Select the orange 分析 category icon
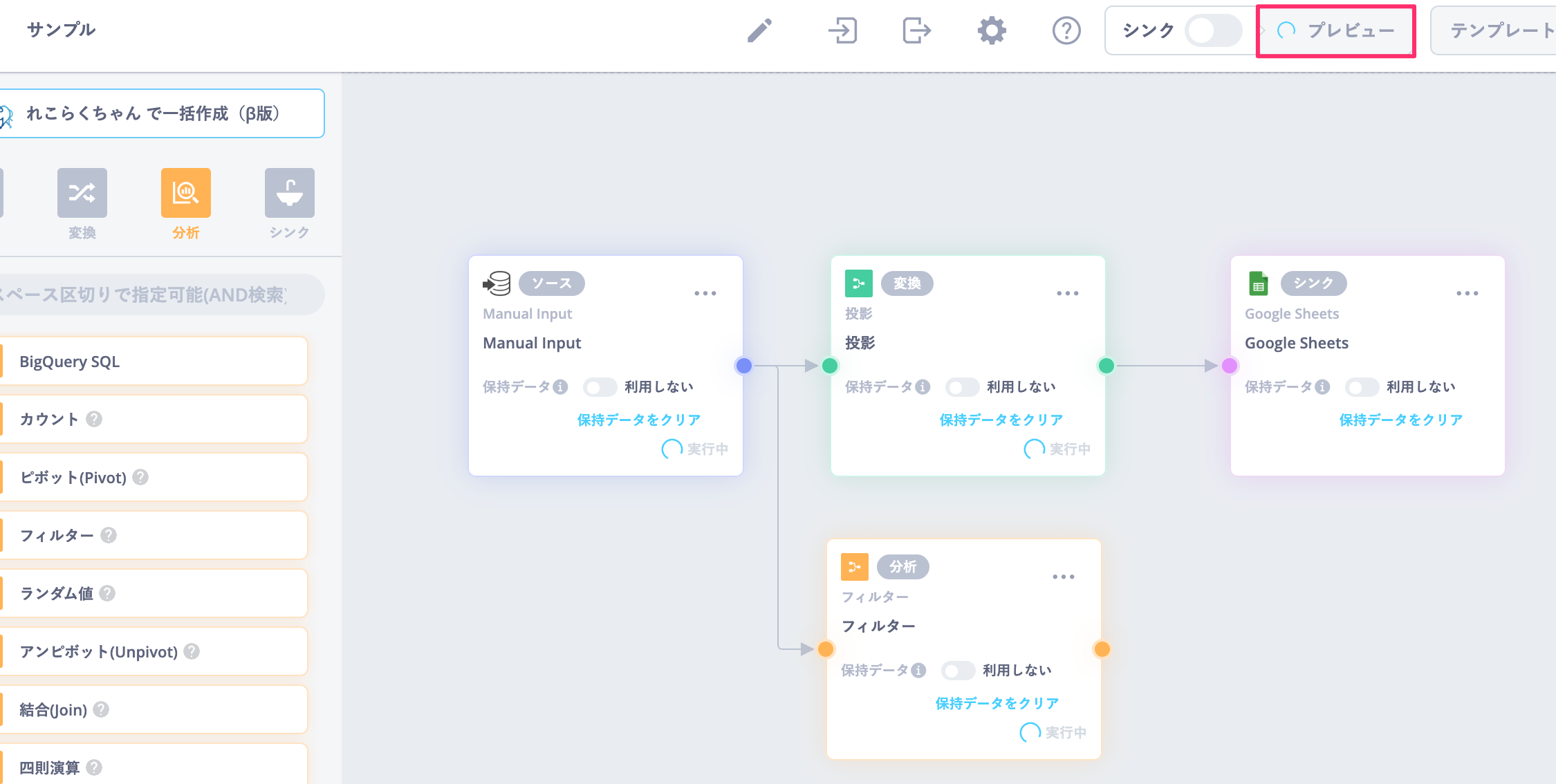This screenshot has height=784, width=1556. pyautogui.click(x=186, y=193)
